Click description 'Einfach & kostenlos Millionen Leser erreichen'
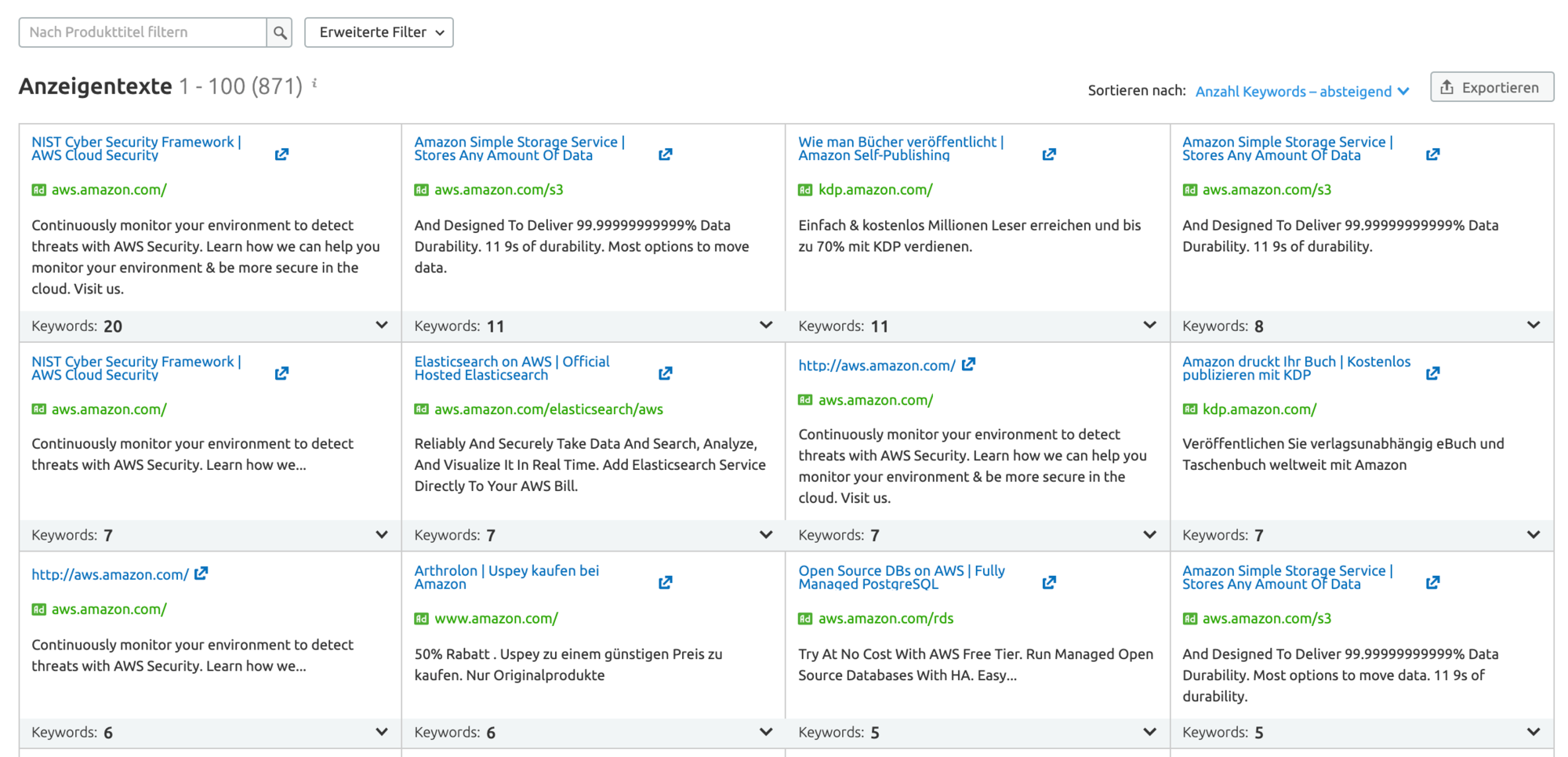1568x757 pixels. tap(970, 235)
